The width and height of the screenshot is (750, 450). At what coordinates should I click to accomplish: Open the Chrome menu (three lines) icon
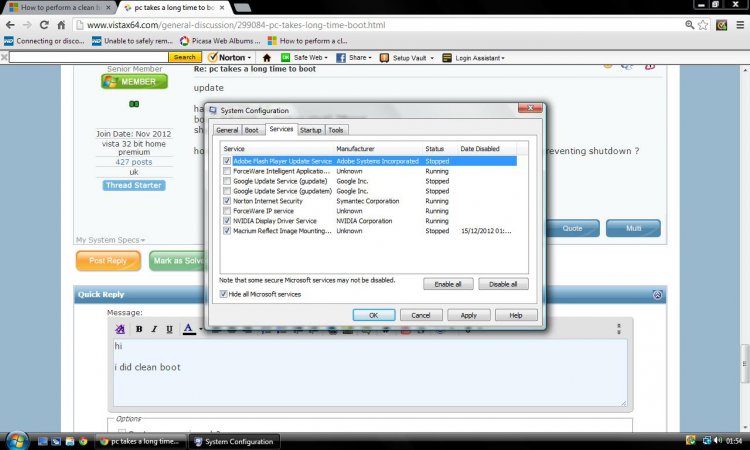click(x=740, y=25)
